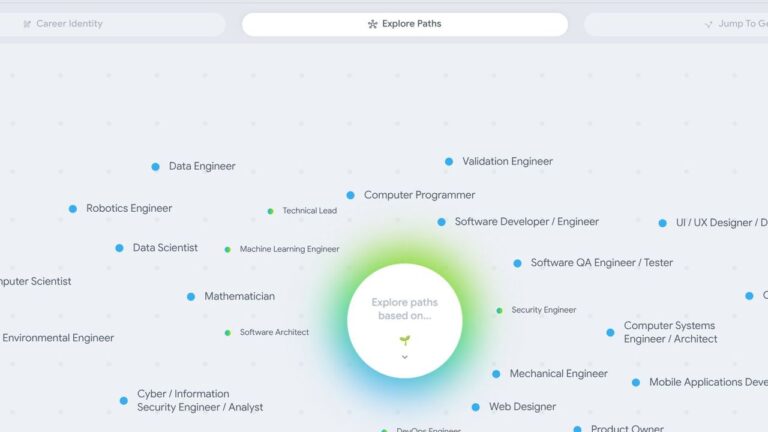Click the green dot next to Technical Lead
The width and height of the screenshot is (768, 432).
click(270, 211)
